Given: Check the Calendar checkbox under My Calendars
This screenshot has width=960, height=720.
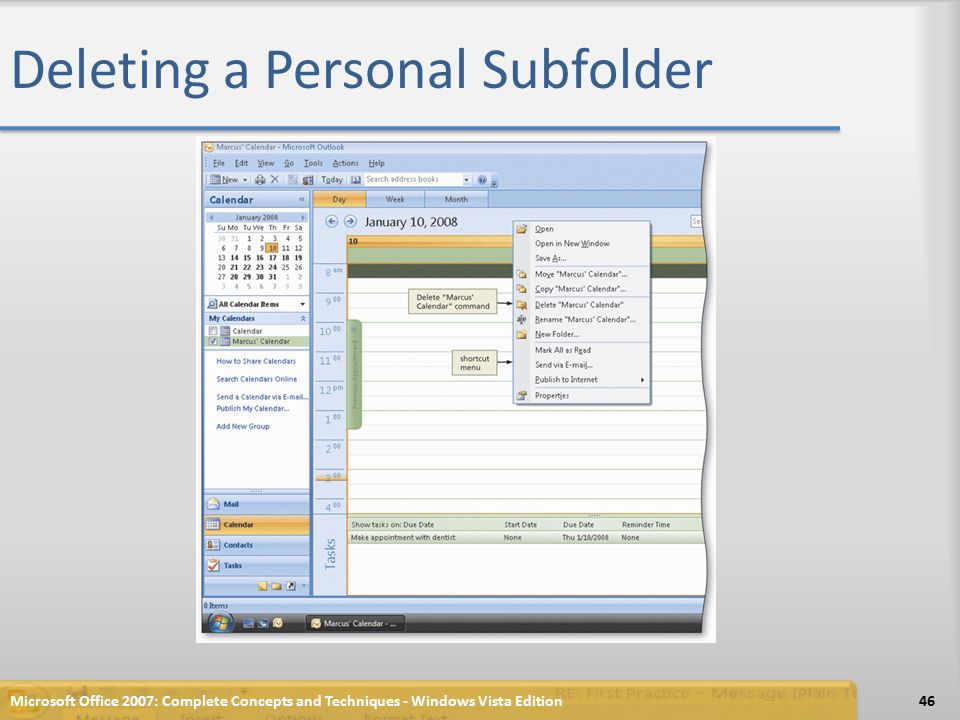Looking at the screenshot, I should [213, 331].
